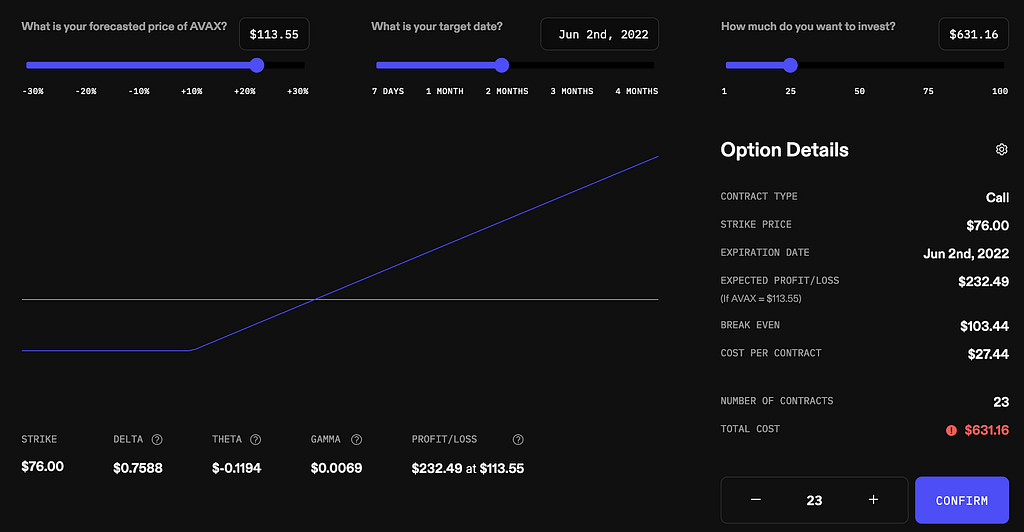Click the Total Cost amount $631.16 in red
This screenshot has width=1024, height=532.
point(987,430)
